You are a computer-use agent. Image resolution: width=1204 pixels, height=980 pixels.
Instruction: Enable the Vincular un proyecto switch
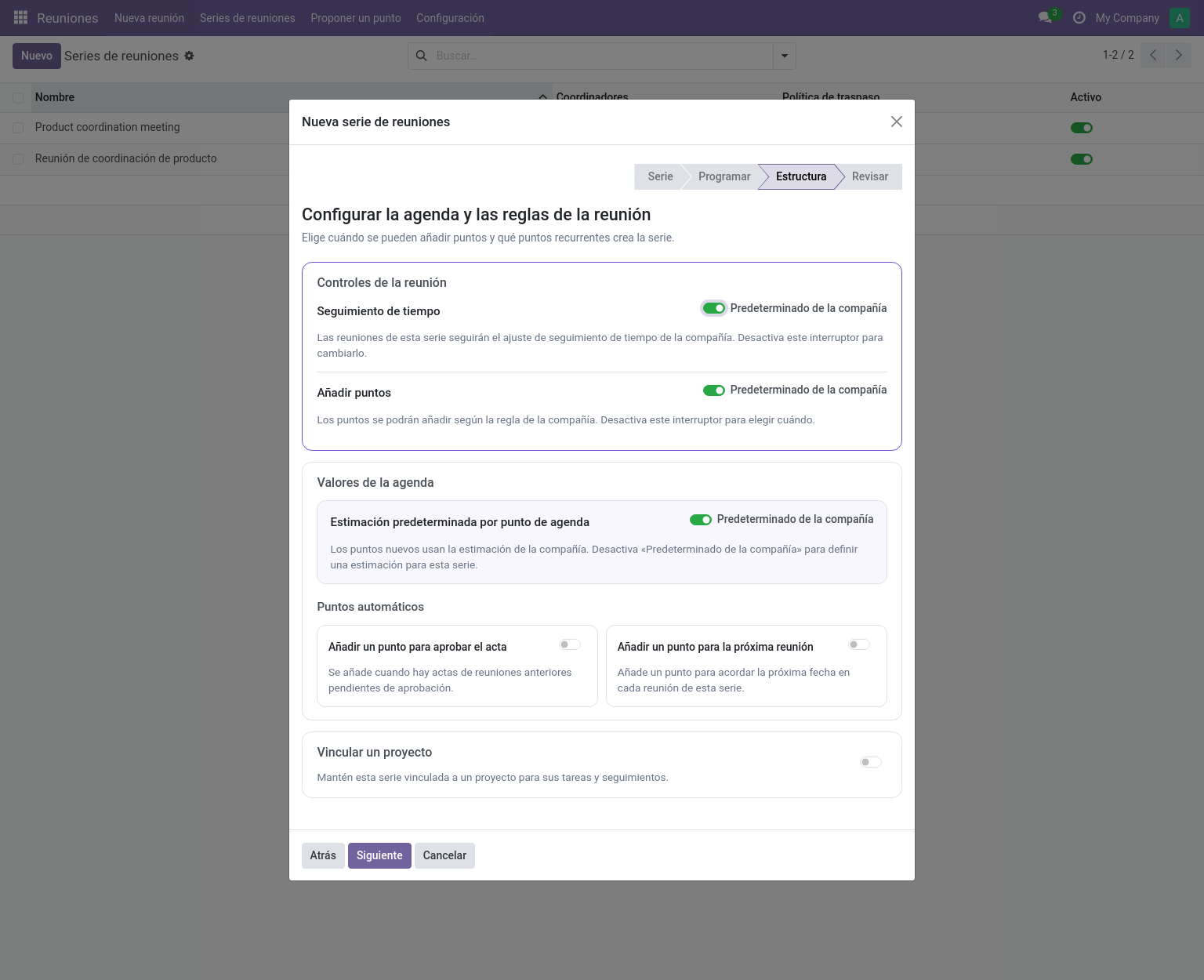(871, 762)
